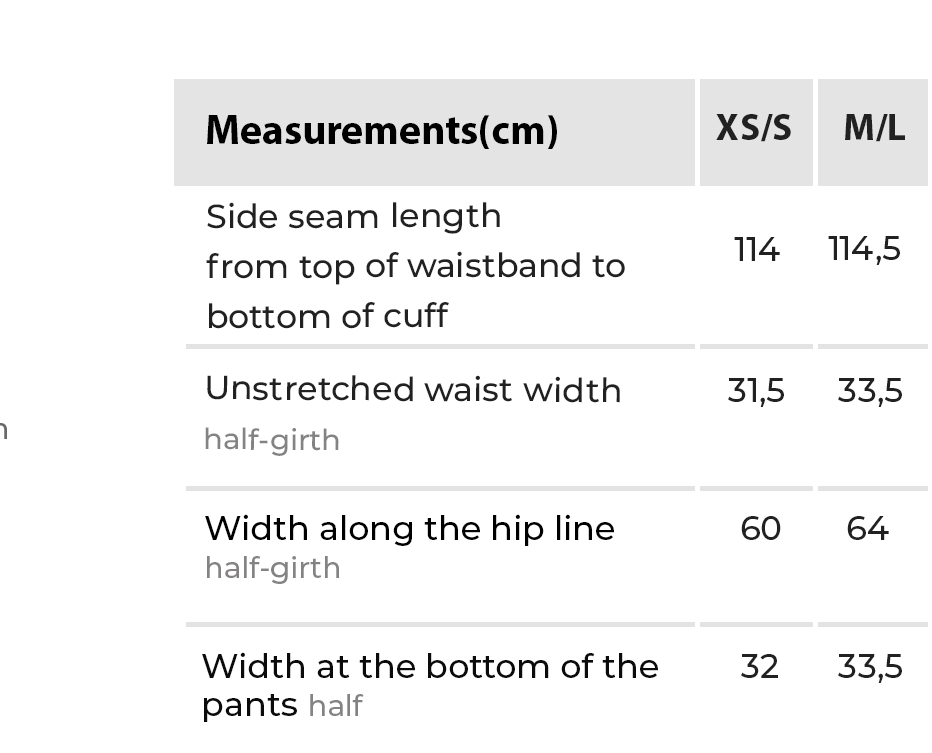Click Width at the bottom of the pants label
The image size is (932, 753).
tap(429, 666)
